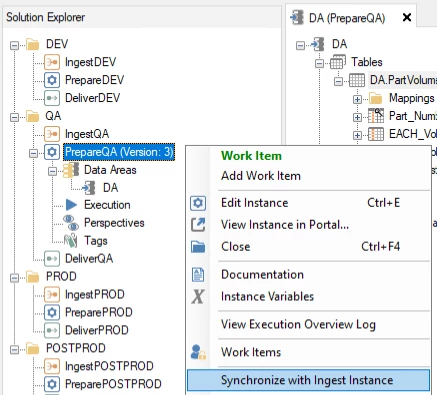
Task: Click the QA folder icon
Action: 33,116
